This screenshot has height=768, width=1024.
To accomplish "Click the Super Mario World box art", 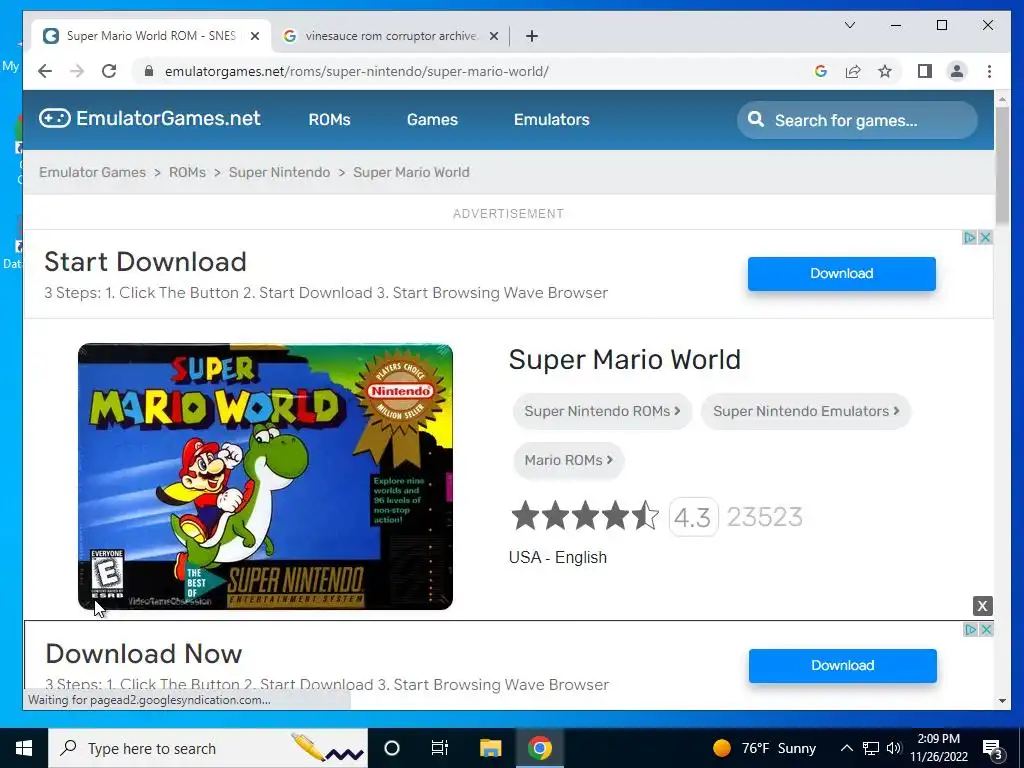I will click(265, 477).
